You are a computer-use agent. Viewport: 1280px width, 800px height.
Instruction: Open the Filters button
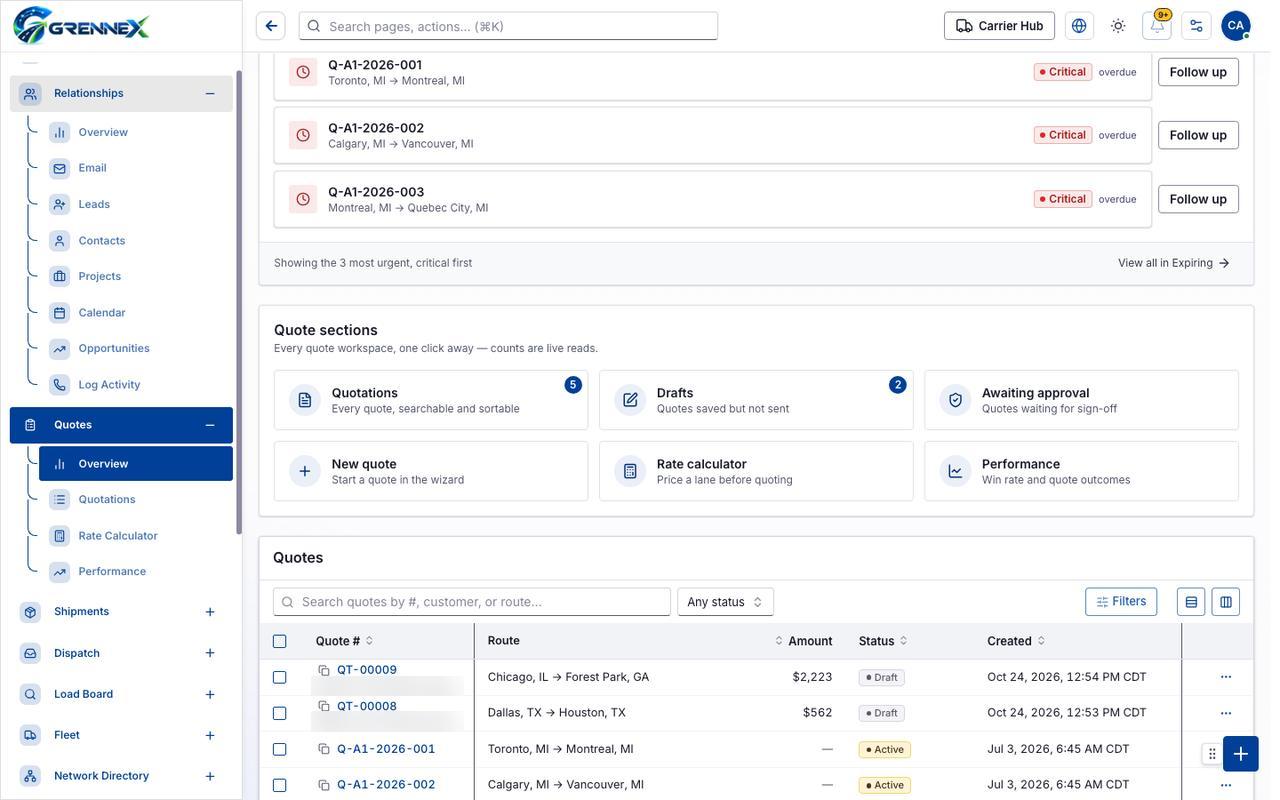pos(1121,601)
